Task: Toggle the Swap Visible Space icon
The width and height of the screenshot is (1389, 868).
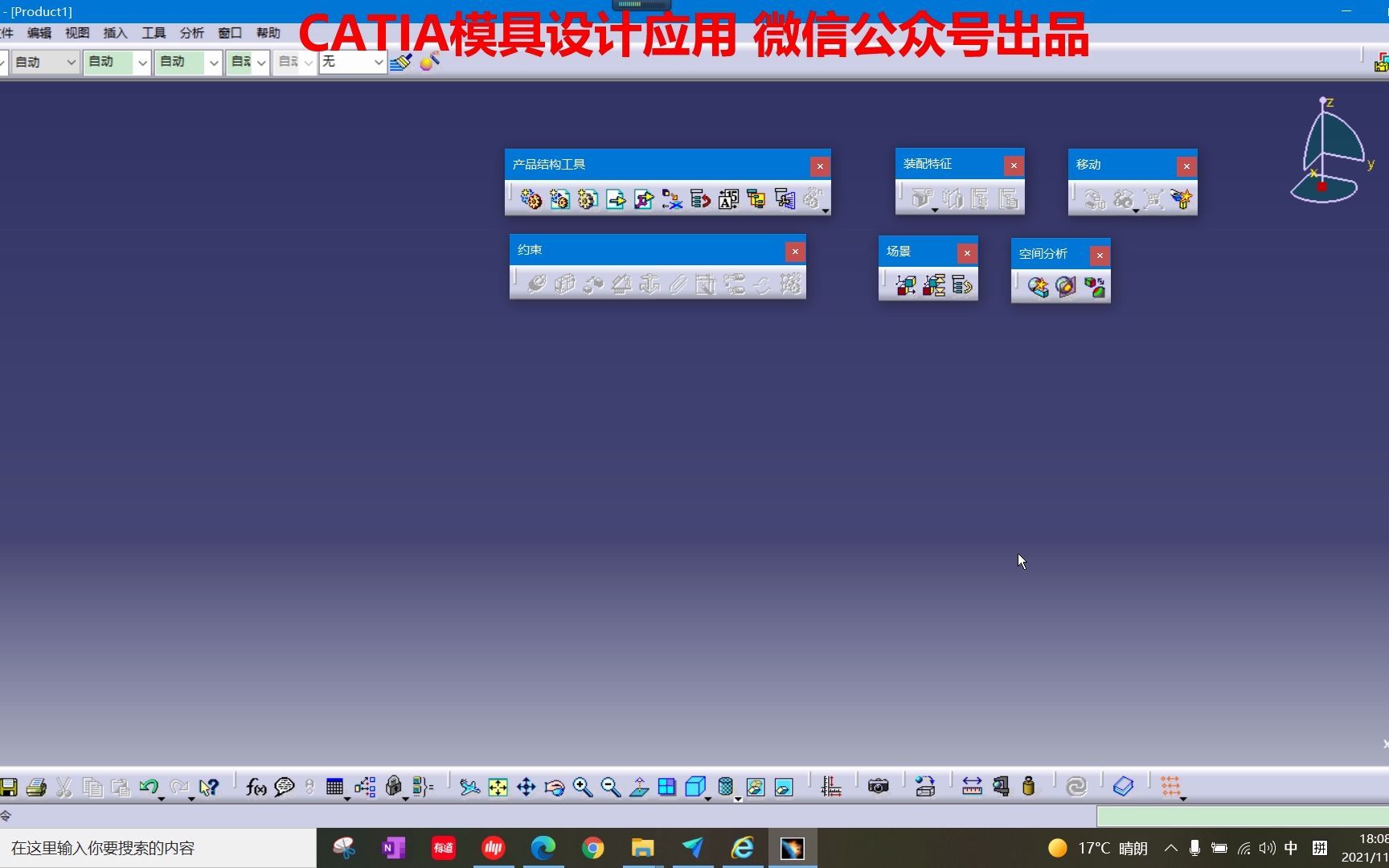Action: click(x=783, y=787)
